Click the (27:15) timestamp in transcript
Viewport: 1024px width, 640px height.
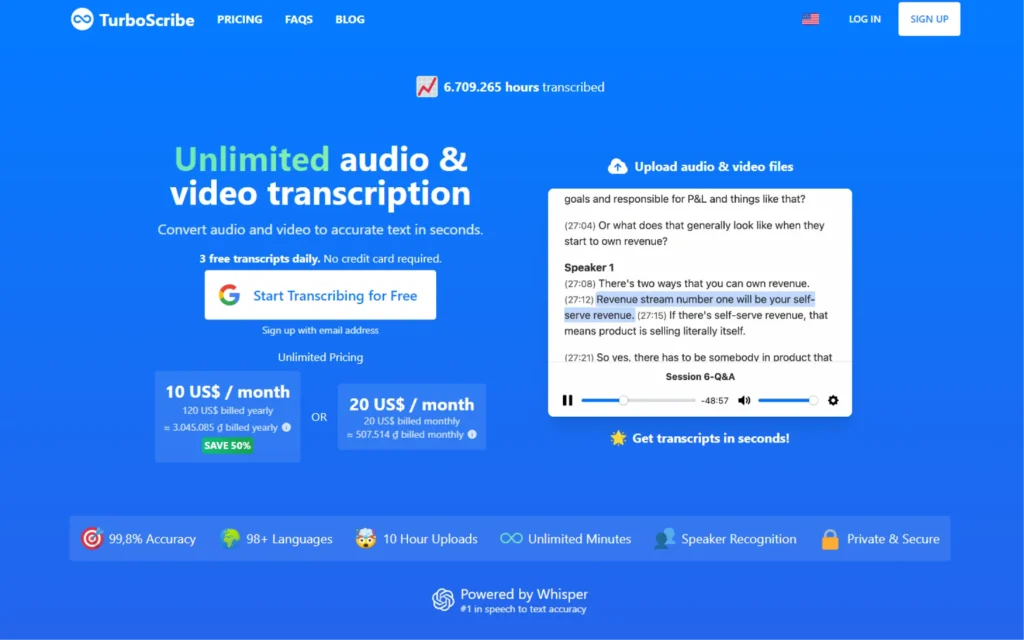[652, 315]
